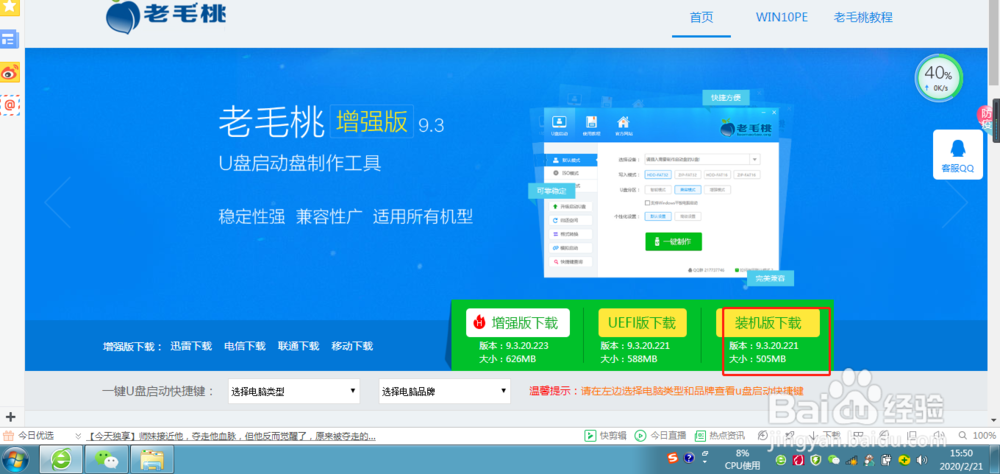The height and width of the screenshot is (474, 1000).
Task: Open the 客服QQ support widget
Action: coord(958,156)
